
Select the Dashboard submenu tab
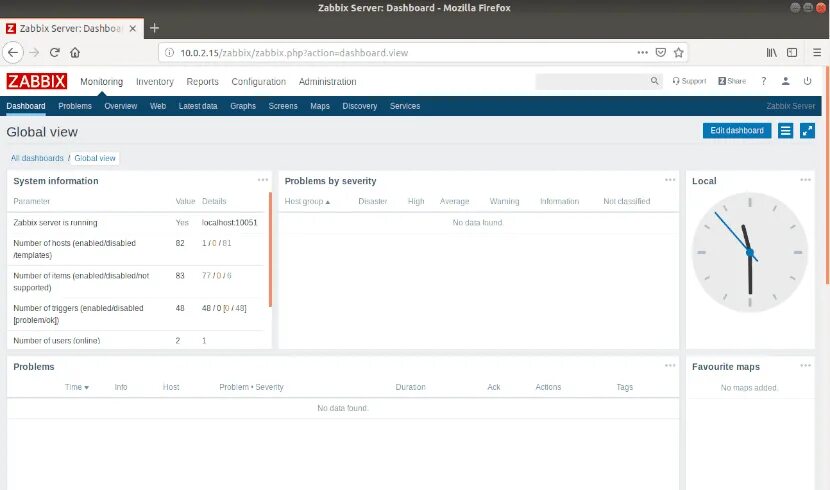[x=26, y=106]
